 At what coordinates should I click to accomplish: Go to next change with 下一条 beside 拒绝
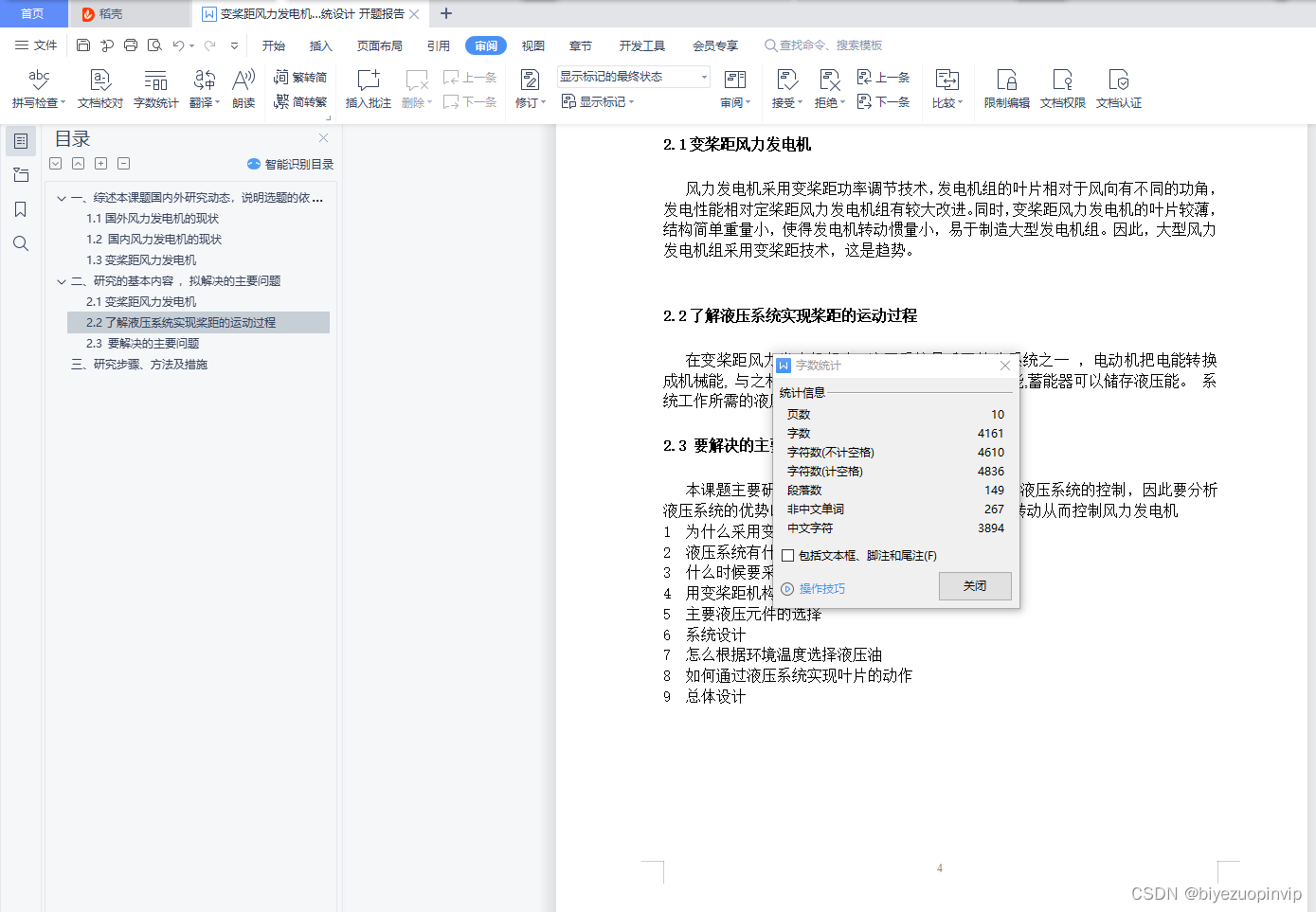pyautogui.click(x=883, y=101)
